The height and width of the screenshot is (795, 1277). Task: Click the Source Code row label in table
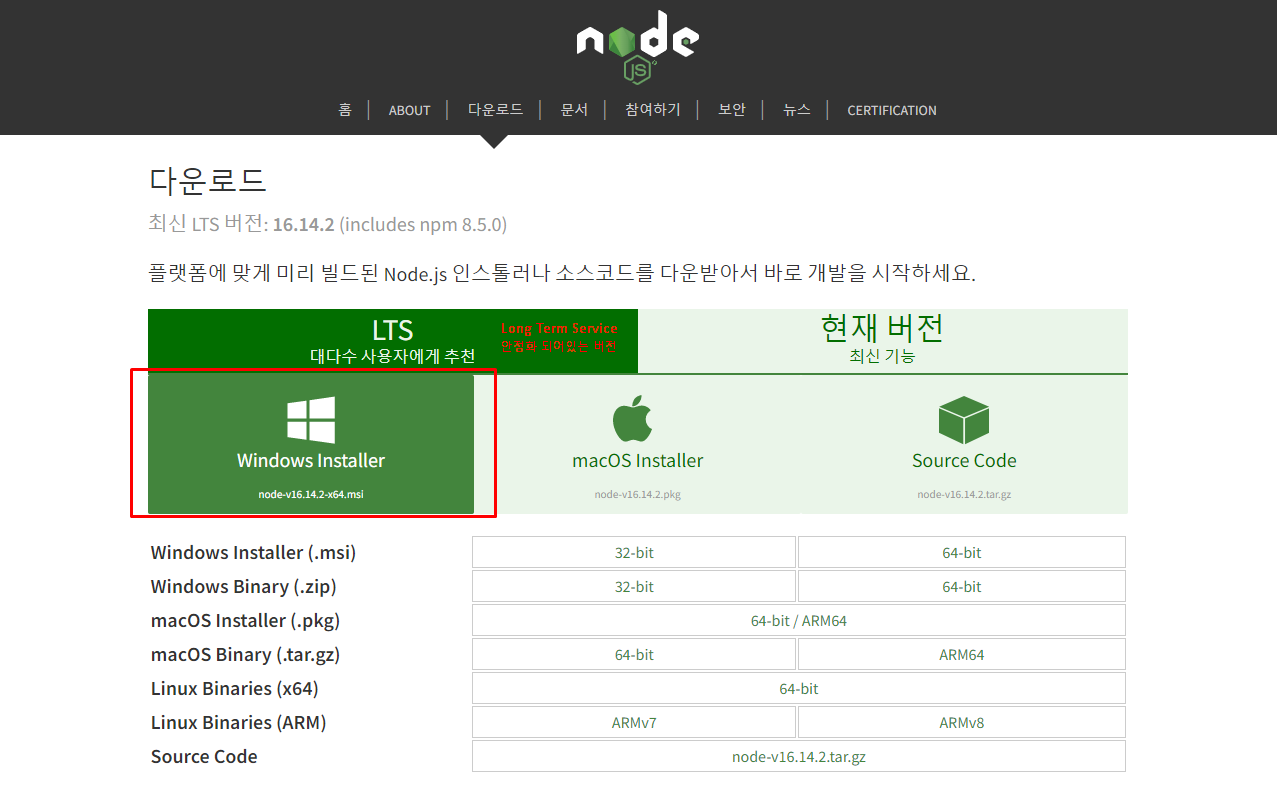click(204, 756)
